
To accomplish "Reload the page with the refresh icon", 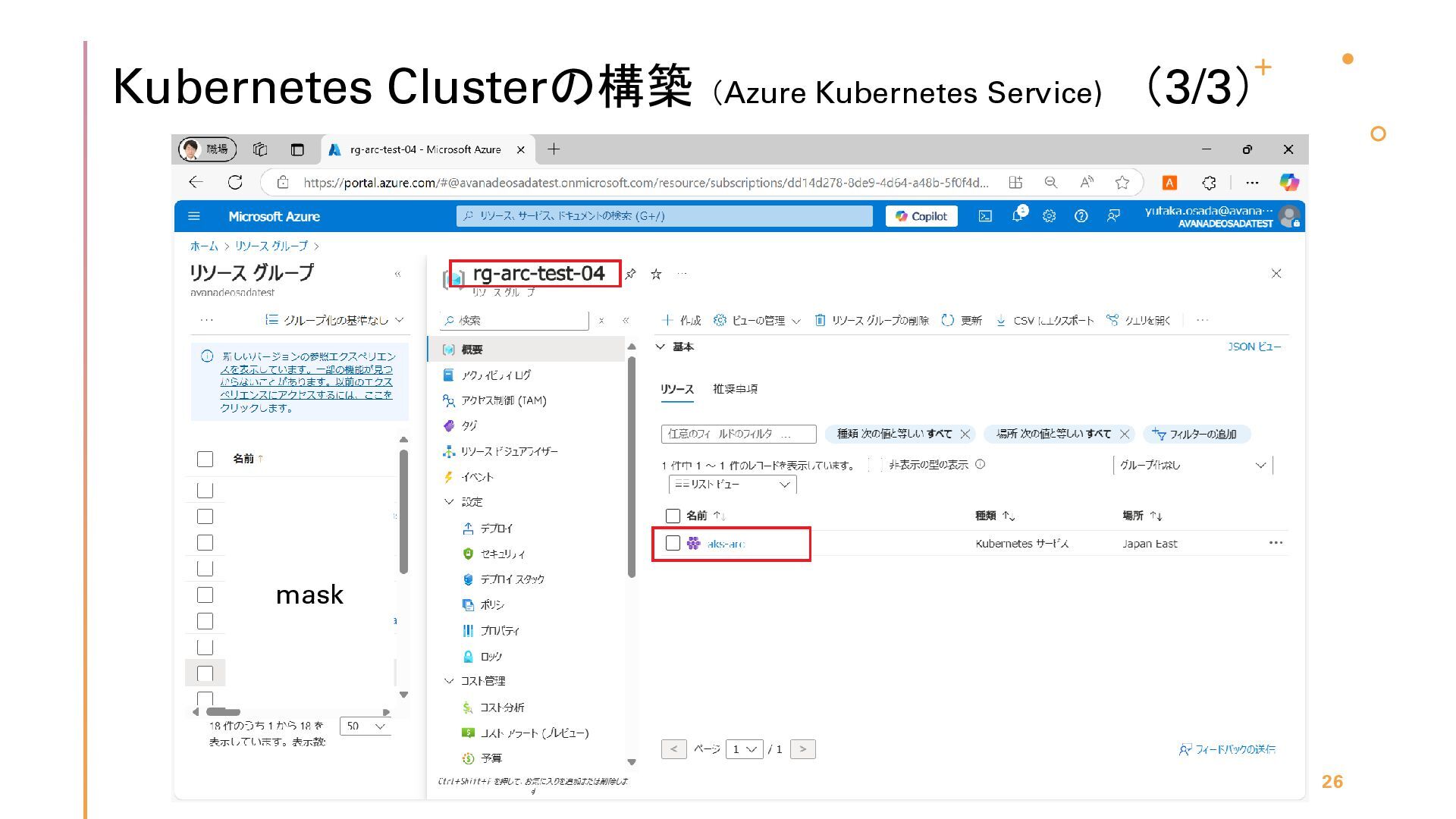I will [235, 182].
